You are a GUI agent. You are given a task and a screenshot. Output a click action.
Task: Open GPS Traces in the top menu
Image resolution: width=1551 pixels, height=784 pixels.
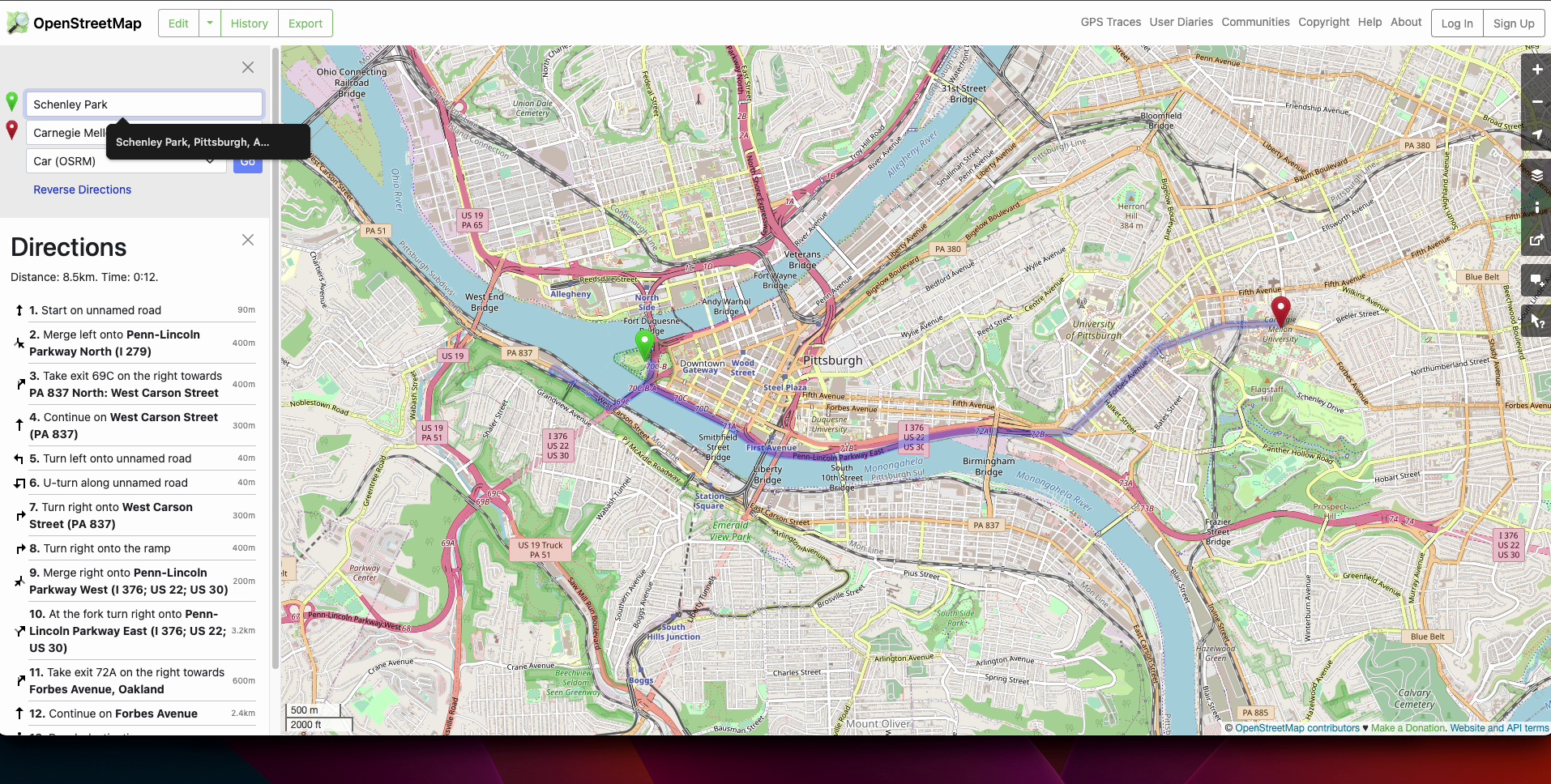(1110, 22)
